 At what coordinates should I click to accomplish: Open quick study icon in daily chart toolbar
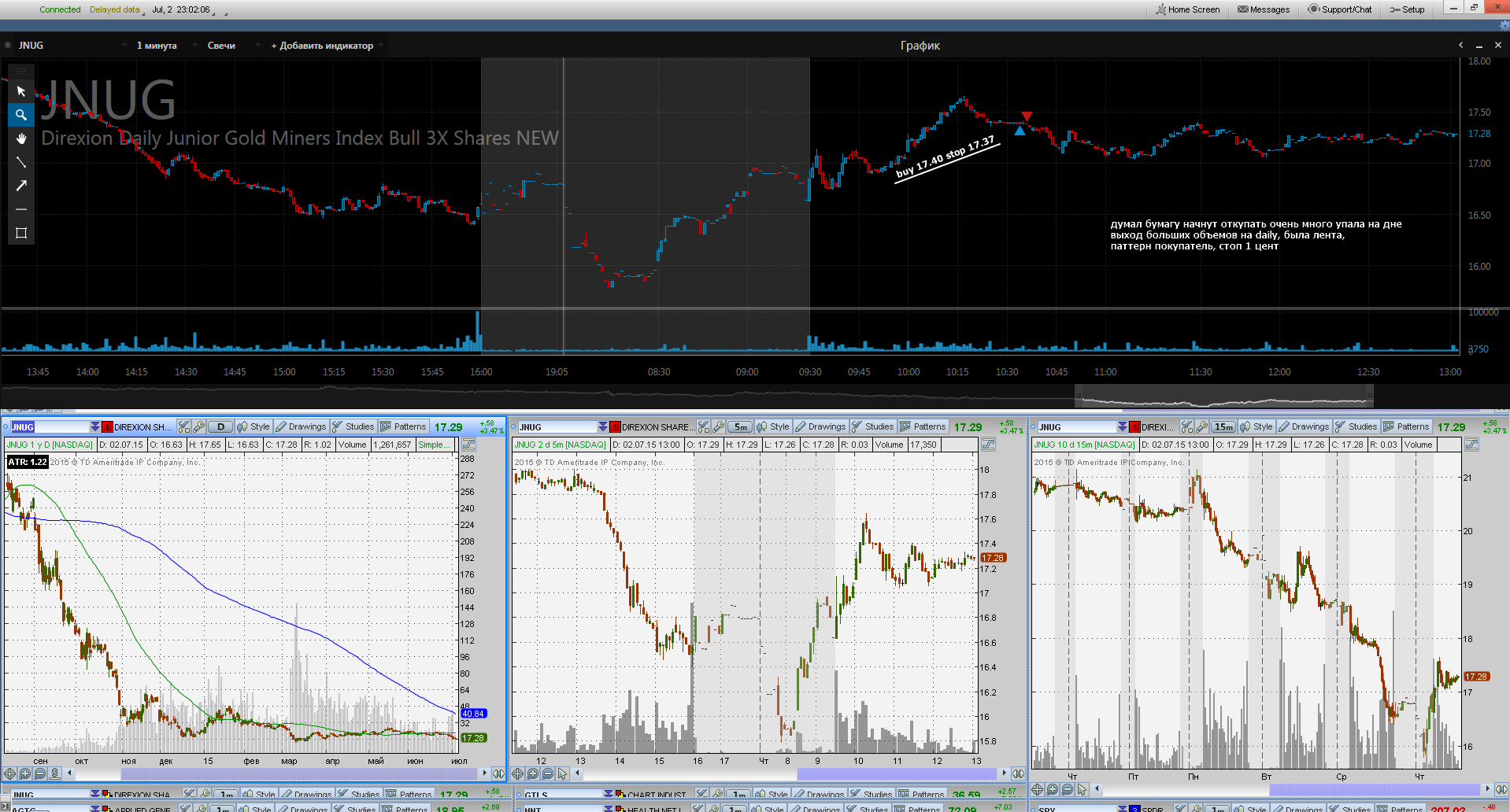(184, 426)
